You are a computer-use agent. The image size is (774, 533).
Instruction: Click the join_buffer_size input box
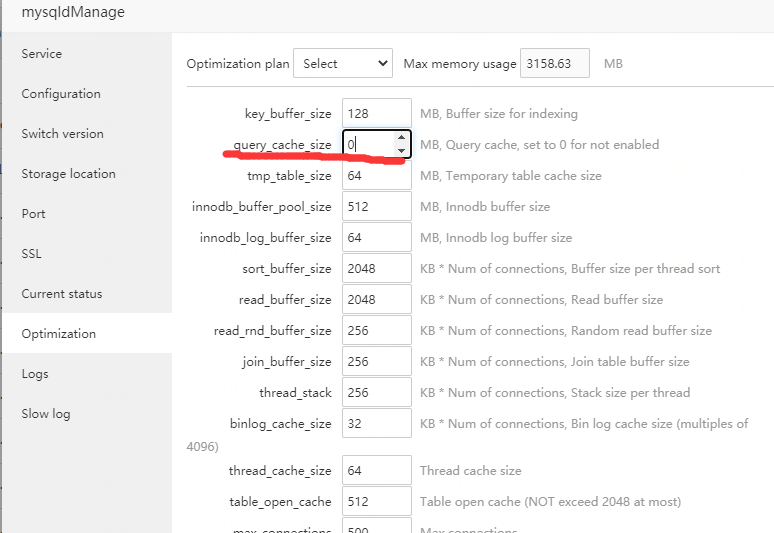pyautogui.click(x=377, y=361)
